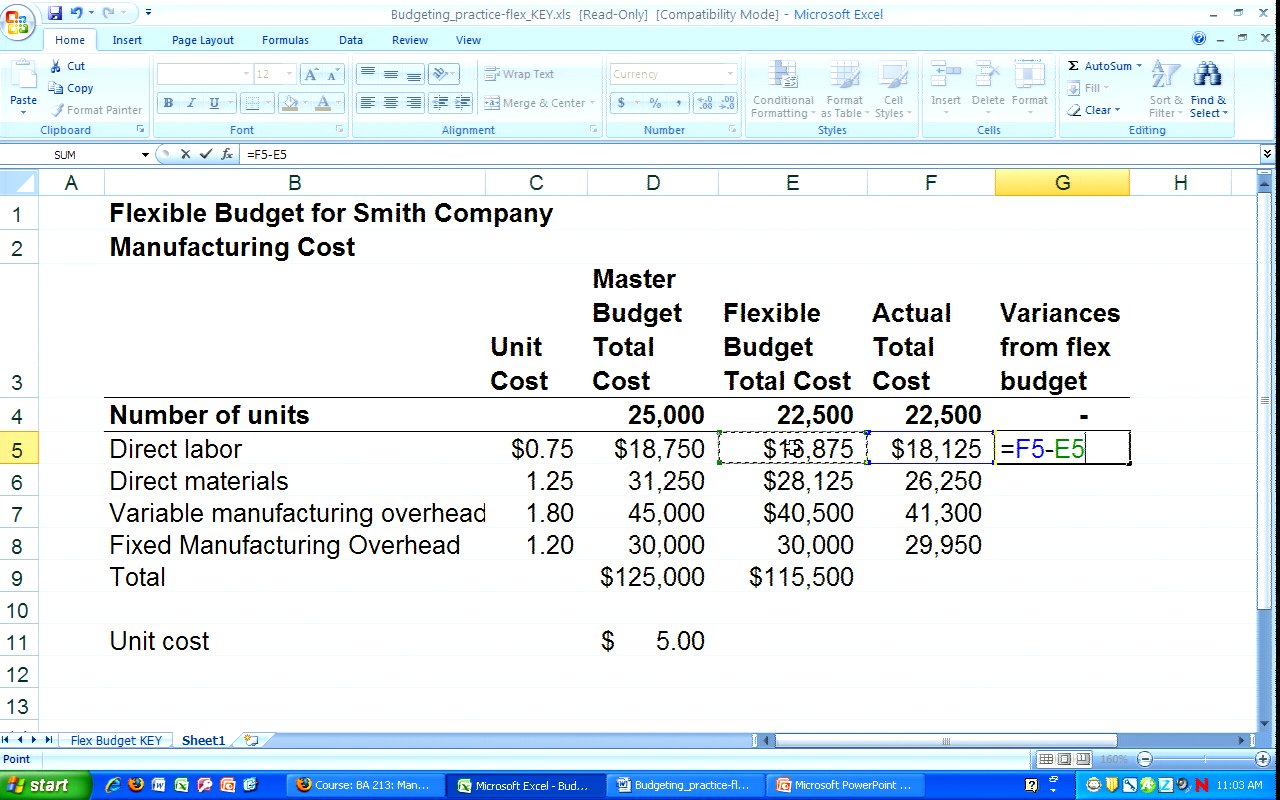
Task: Click the Windows start button
Action: click(45, 785)
